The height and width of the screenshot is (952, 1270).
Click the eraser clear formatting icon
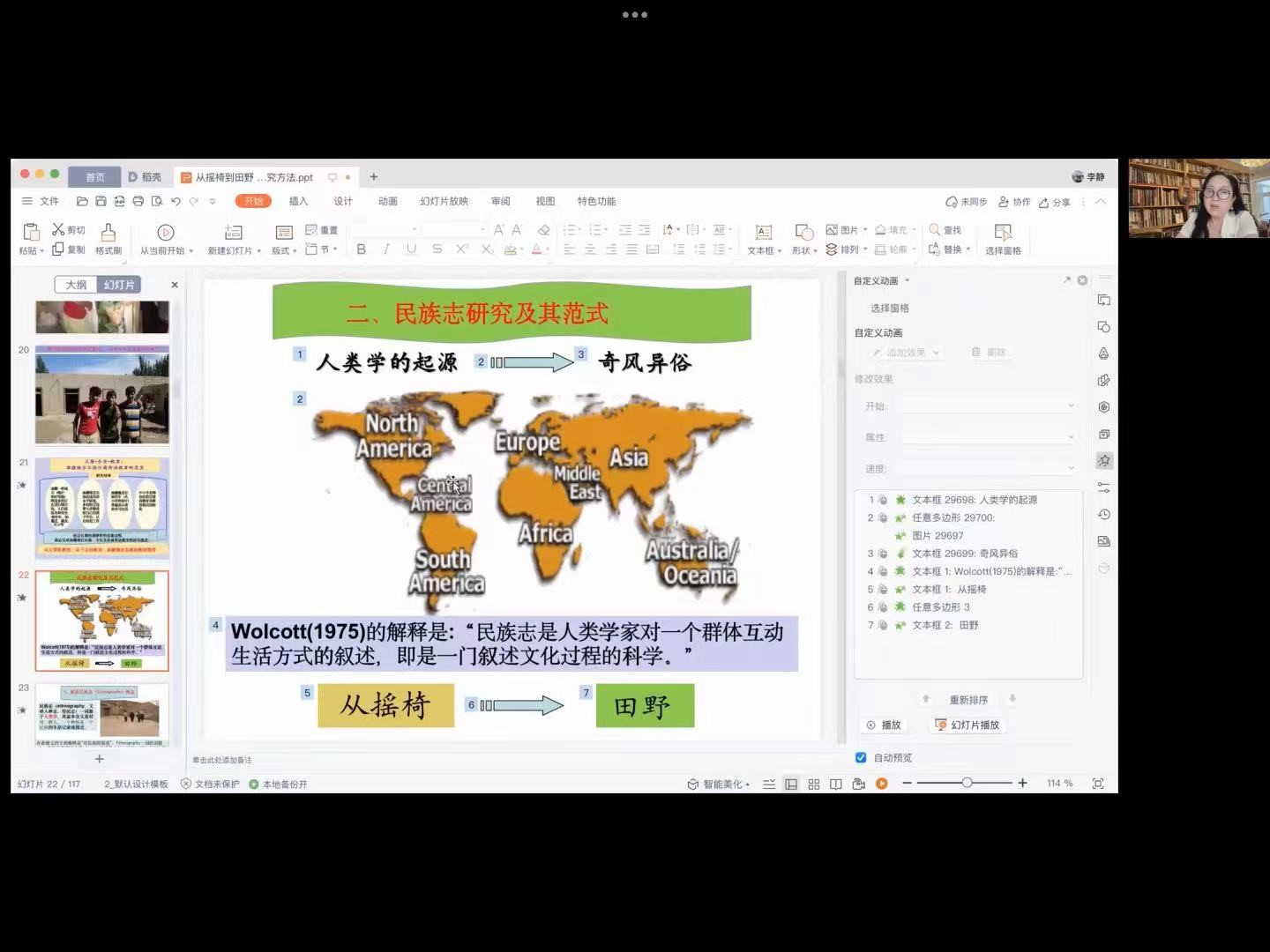tap(543, 230)
